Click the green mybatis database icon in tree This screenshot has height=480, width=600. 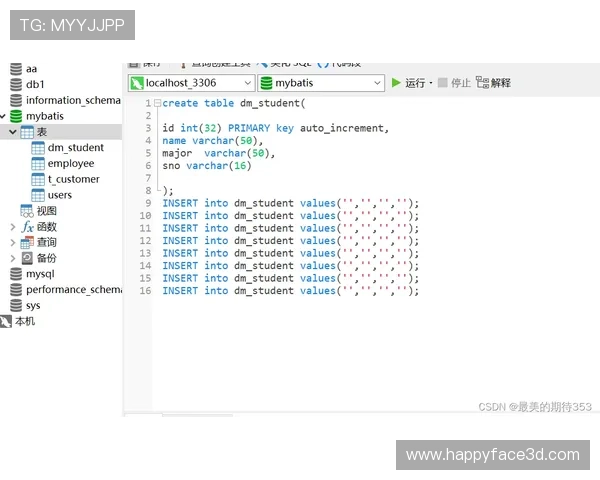16,116
